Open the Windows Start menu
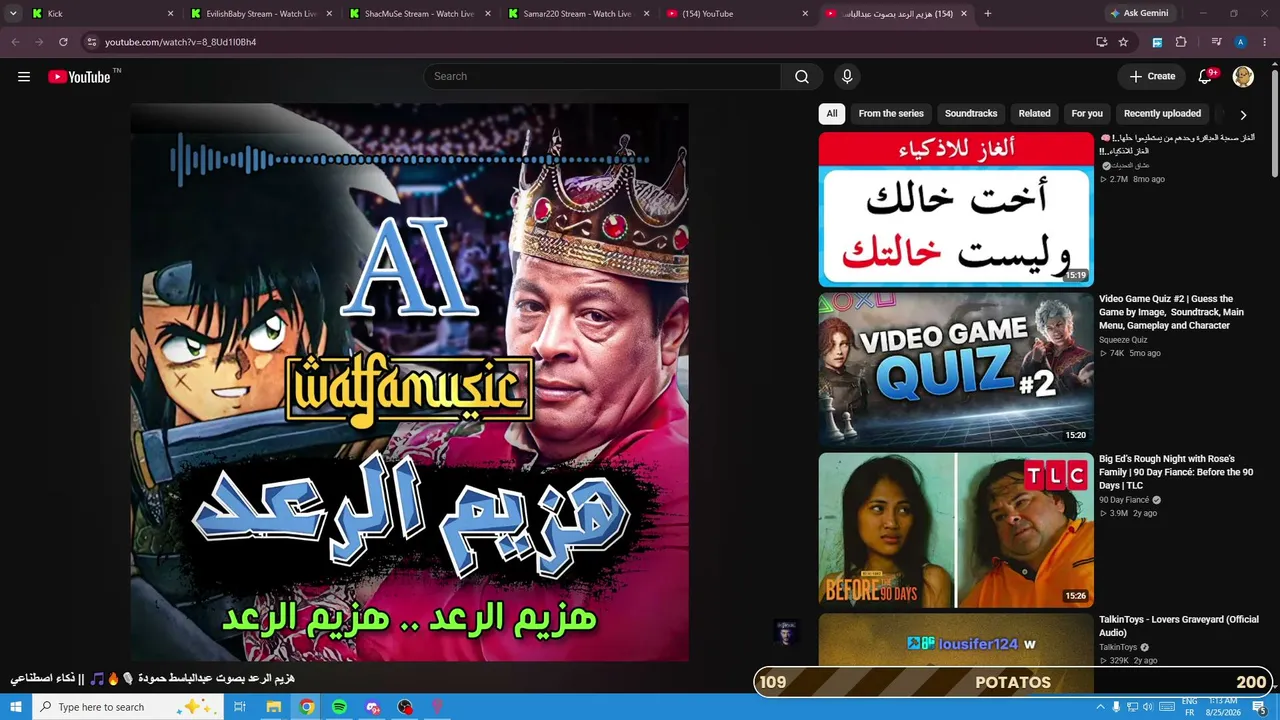 pyautogui.click(x=16, y=707)
